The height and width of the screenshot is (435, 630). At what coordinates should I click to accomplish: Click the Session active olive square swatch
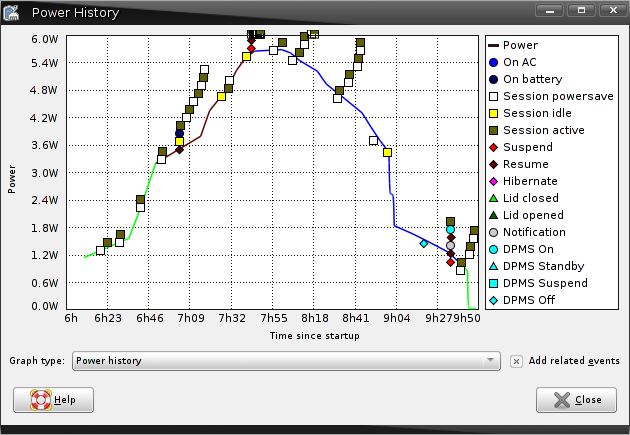(493, 130)
